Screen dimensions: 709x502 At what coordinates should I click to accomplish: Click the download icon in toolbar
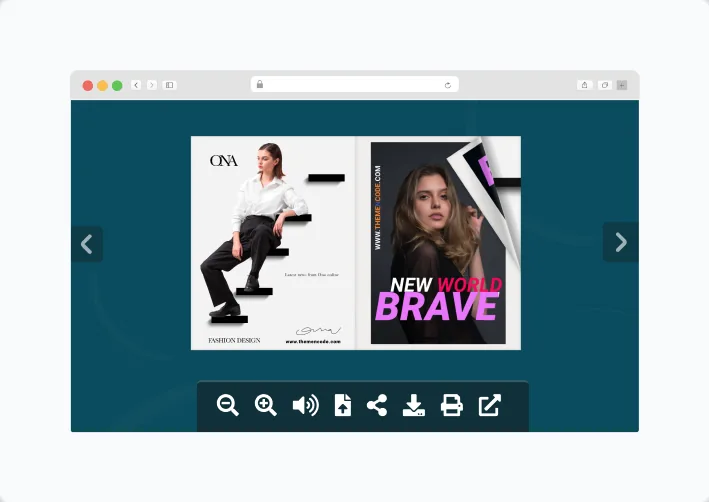414,405
